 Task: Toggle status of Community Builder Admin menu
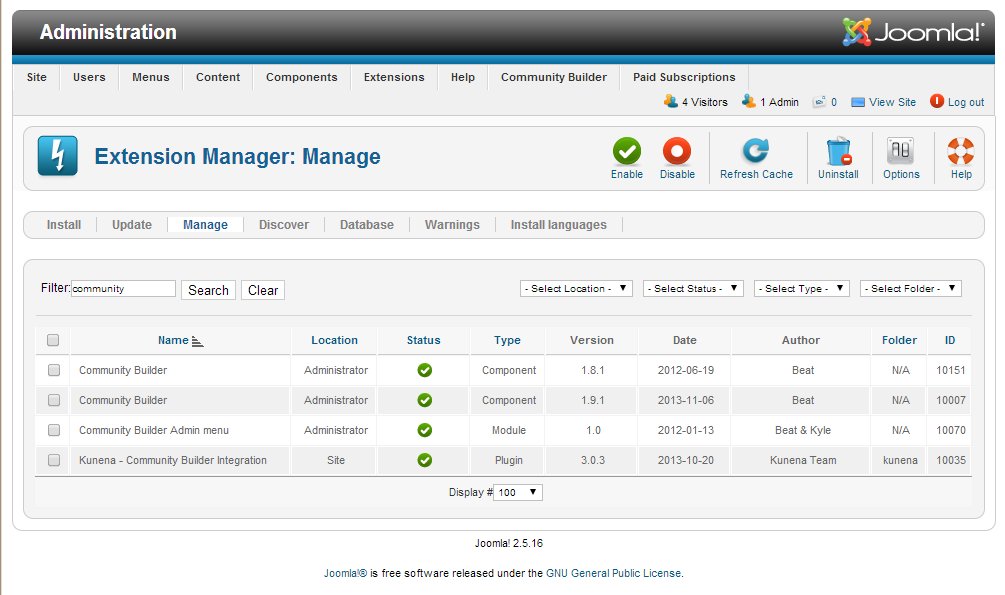(424, 430)
